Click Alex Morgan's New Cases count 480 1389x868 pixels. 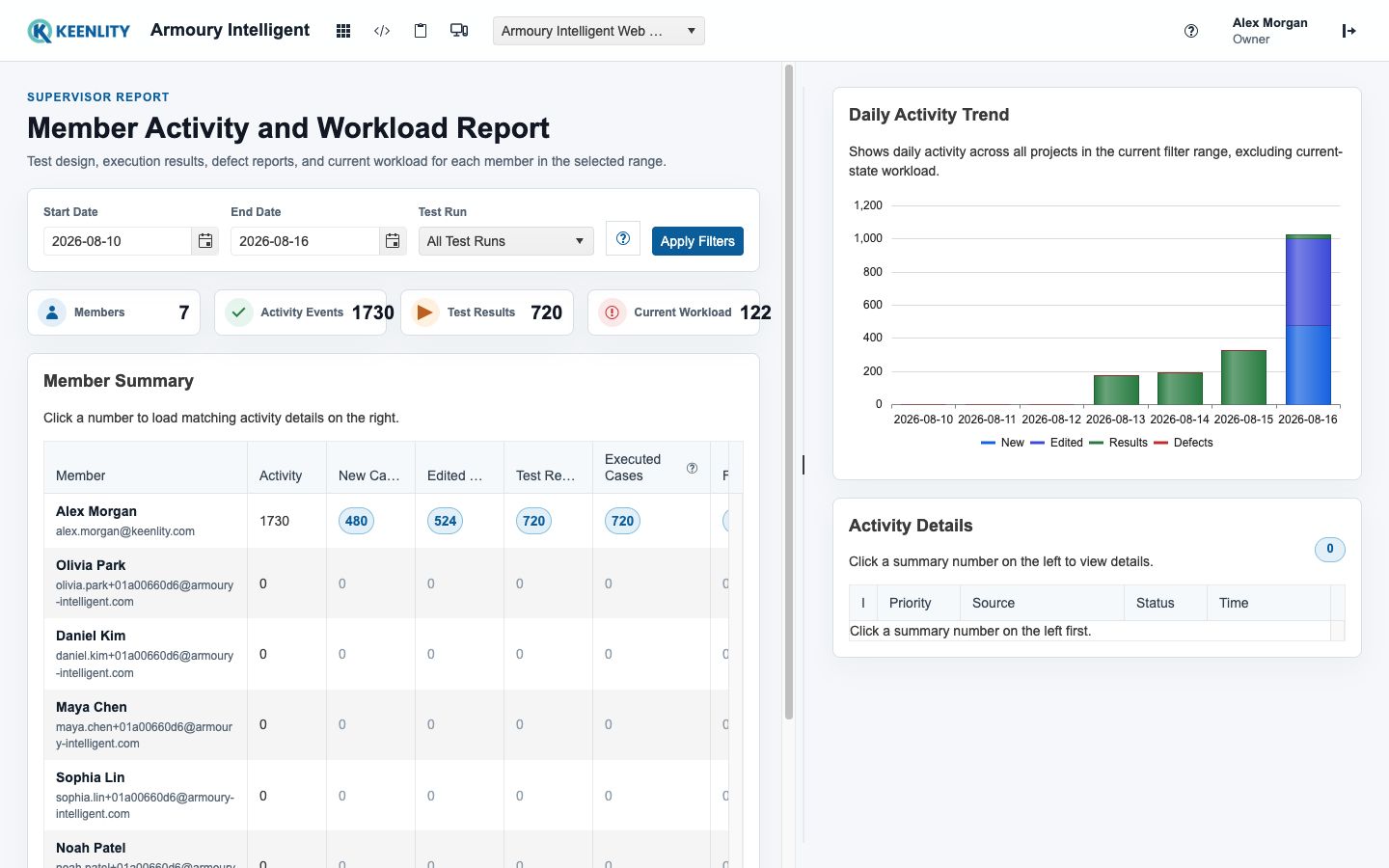356,521
